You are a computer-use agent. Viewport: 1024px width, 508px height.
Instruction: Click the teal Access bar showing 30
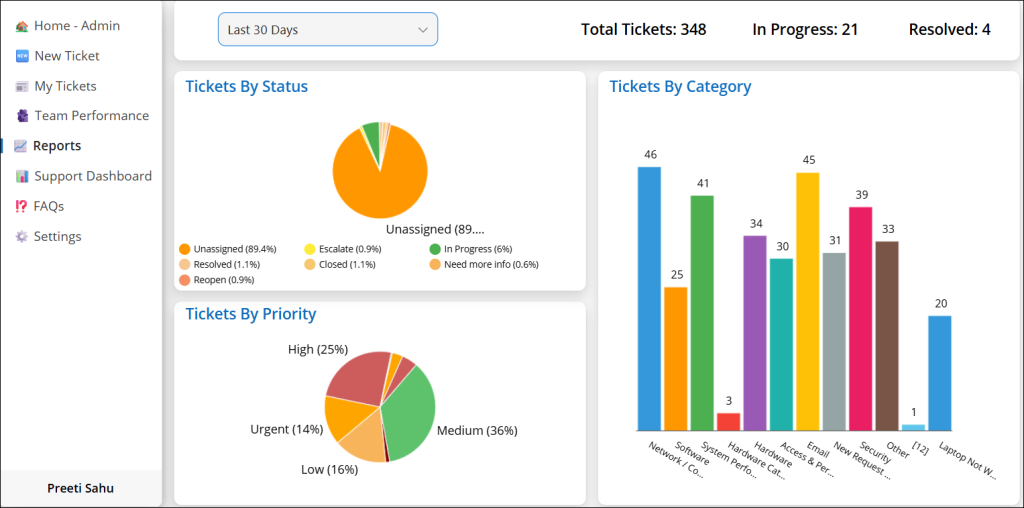(x=781, y=345)
